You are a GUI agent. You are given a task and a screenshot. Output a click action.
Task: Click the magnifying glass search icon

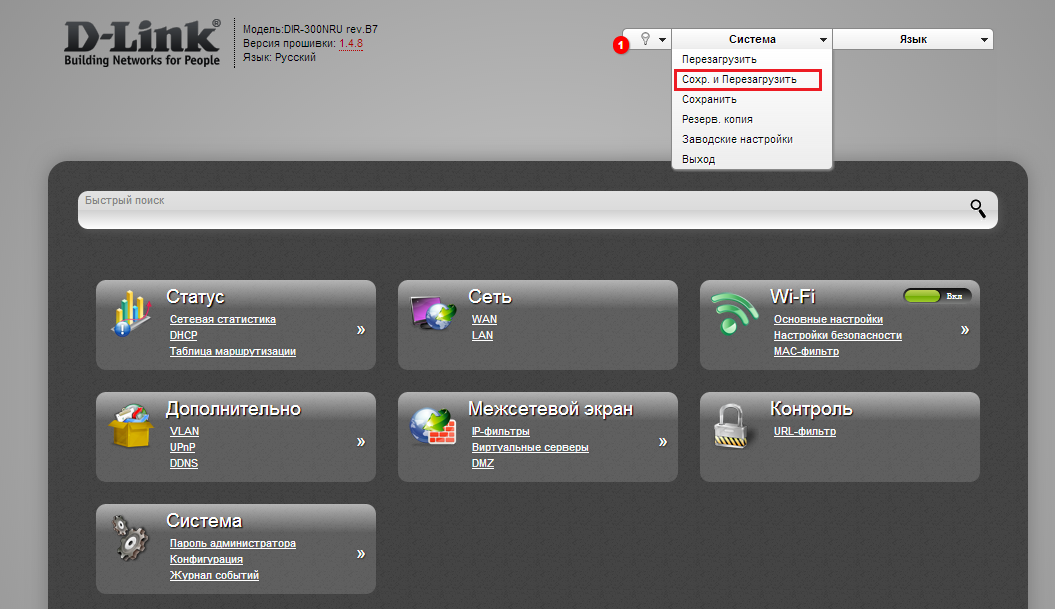pyautogui.click(x=978, y=208)
